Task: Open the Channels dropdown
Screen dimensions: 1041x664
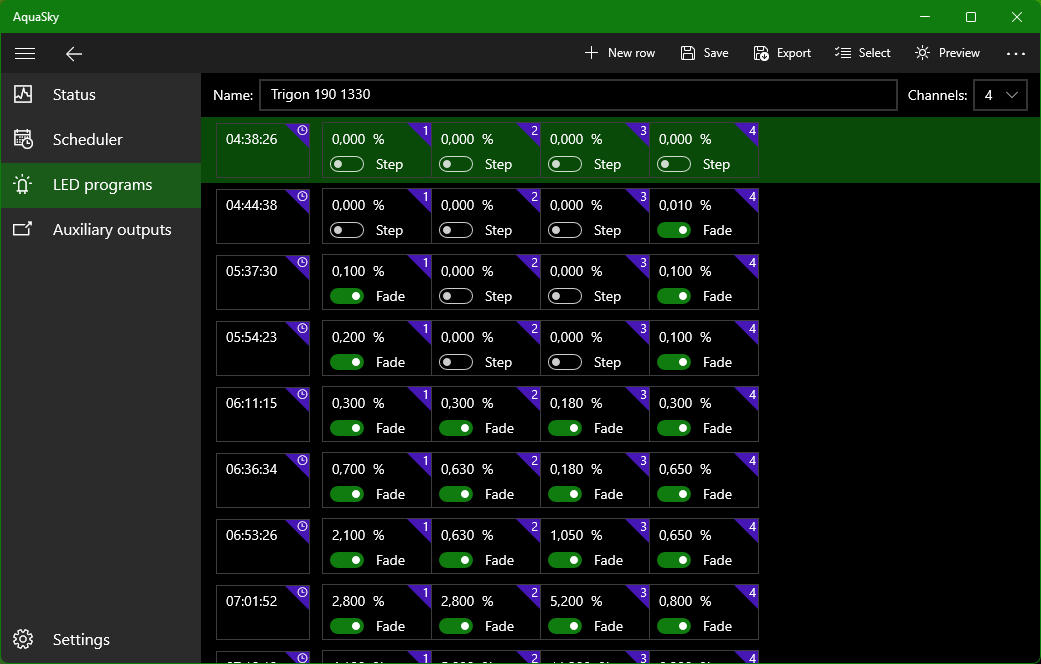Action: pyautogui.click(x=999, y=95)
